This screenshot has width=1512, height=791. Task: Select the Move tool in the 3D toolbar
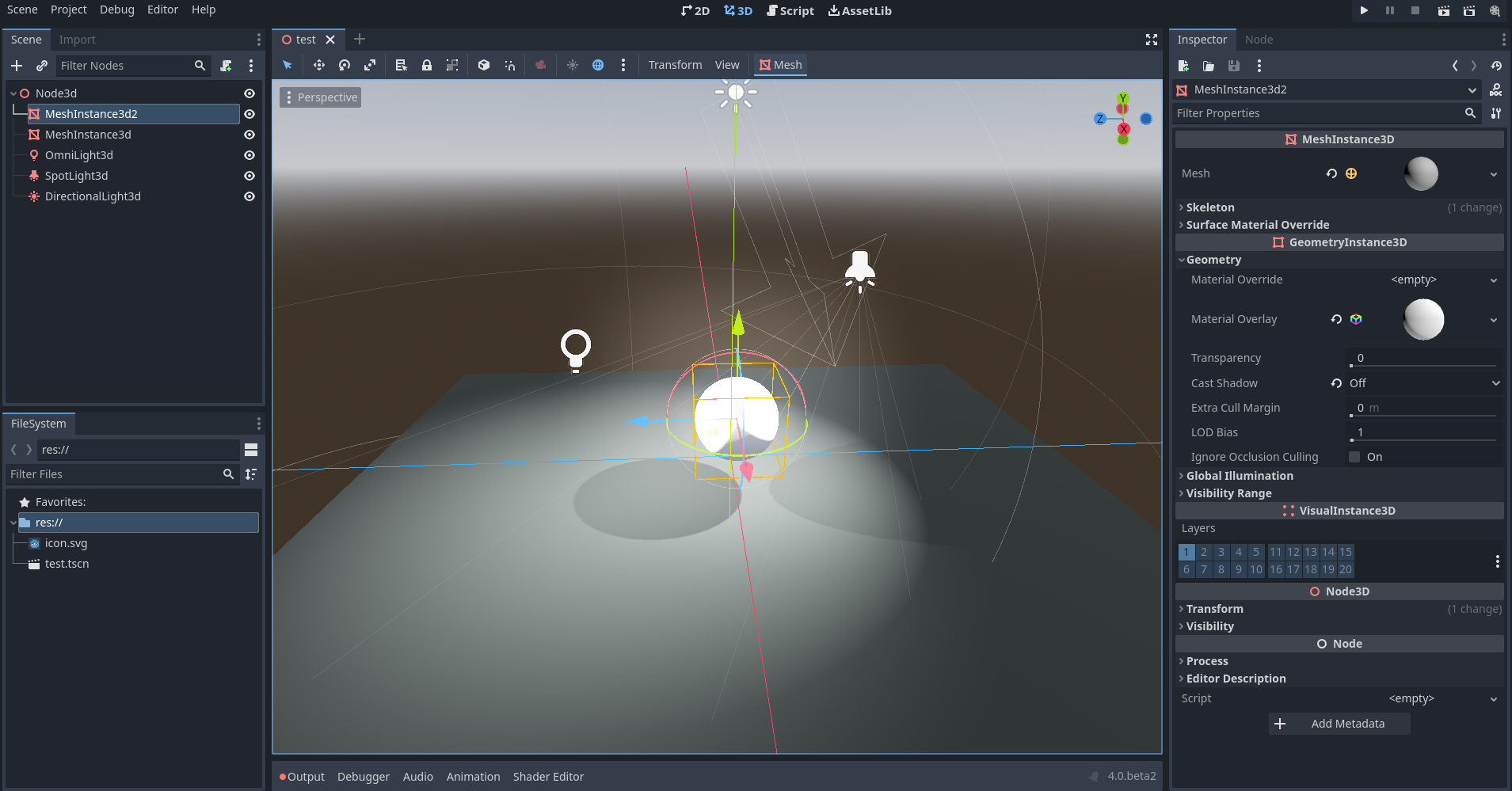click(319, 65)
